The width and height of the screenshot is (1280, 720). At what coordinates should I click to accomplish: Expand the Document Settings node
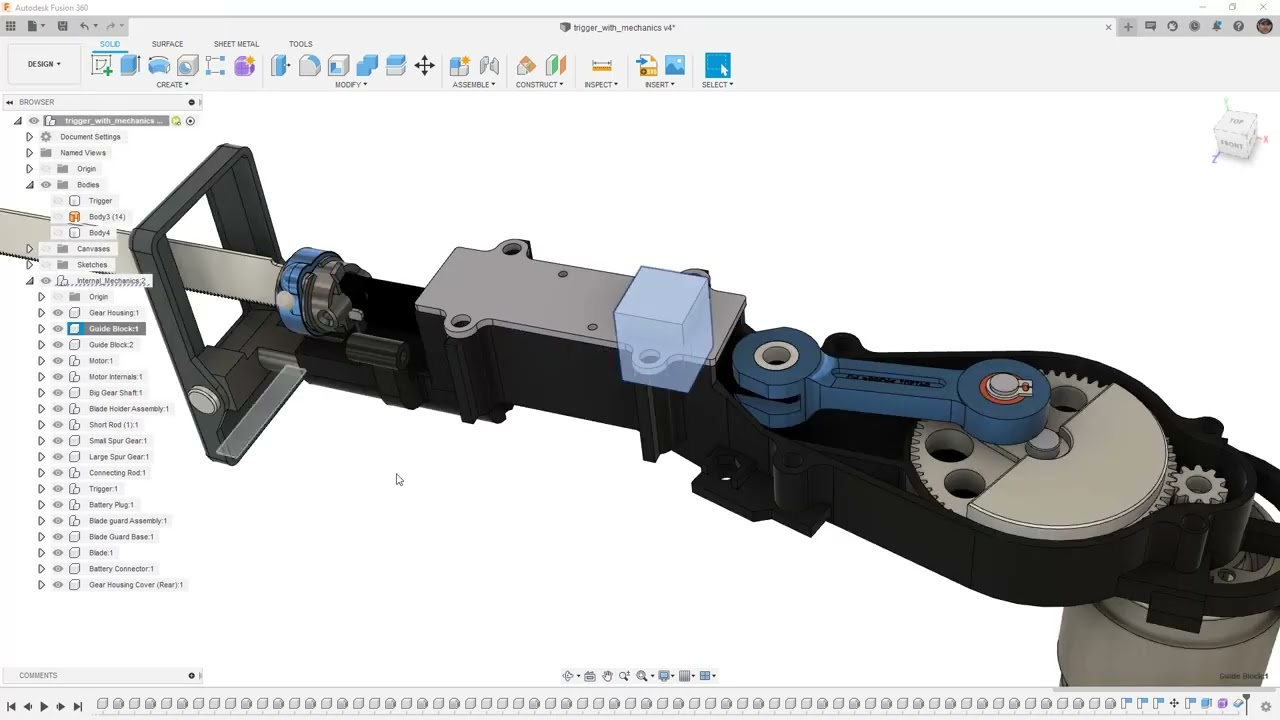(x=29, y=137)
